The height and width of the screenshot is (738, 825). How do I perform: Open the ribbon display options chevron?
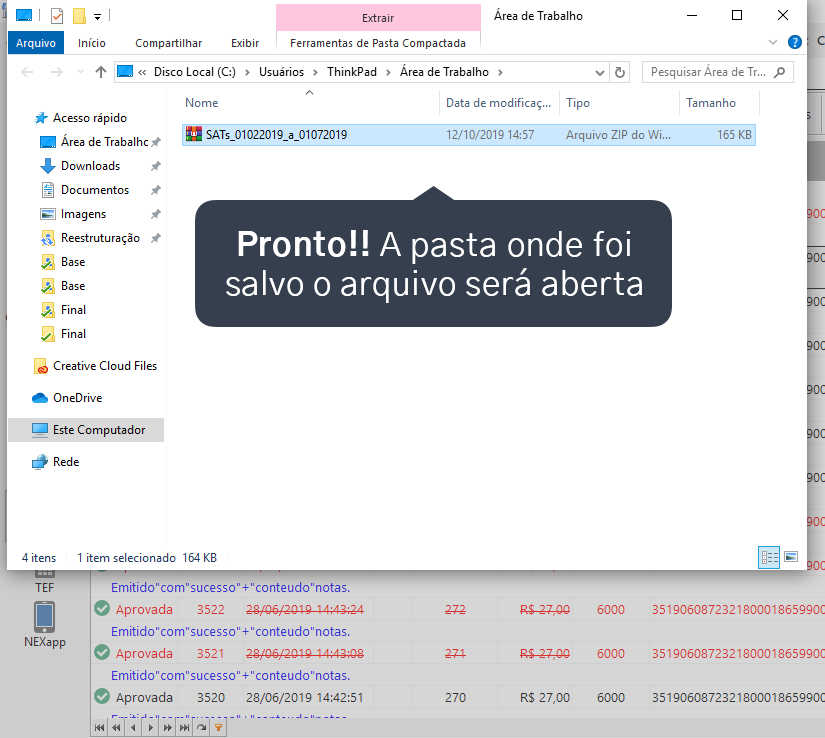[x=774, y=42]
